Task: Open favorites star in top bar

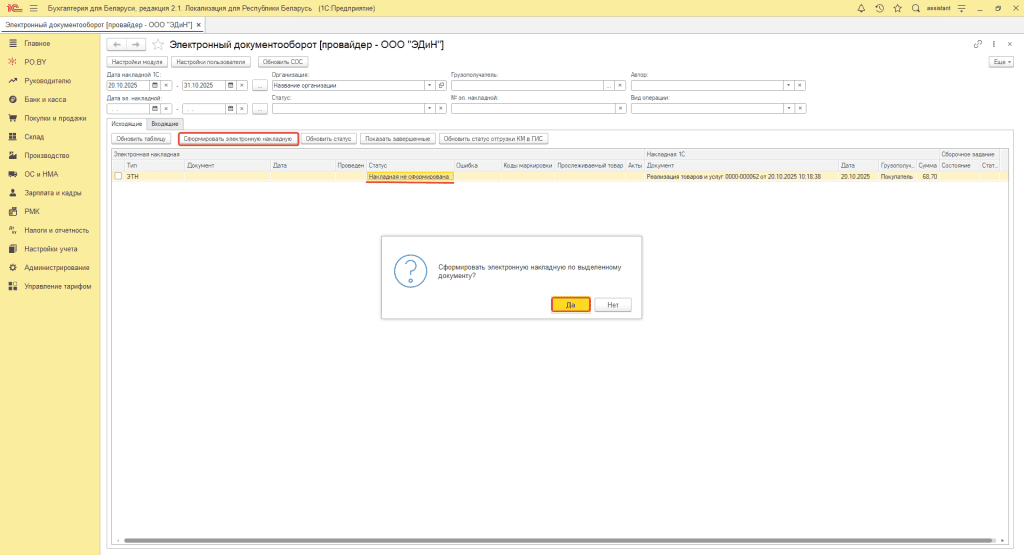Action: pos(897,8)
